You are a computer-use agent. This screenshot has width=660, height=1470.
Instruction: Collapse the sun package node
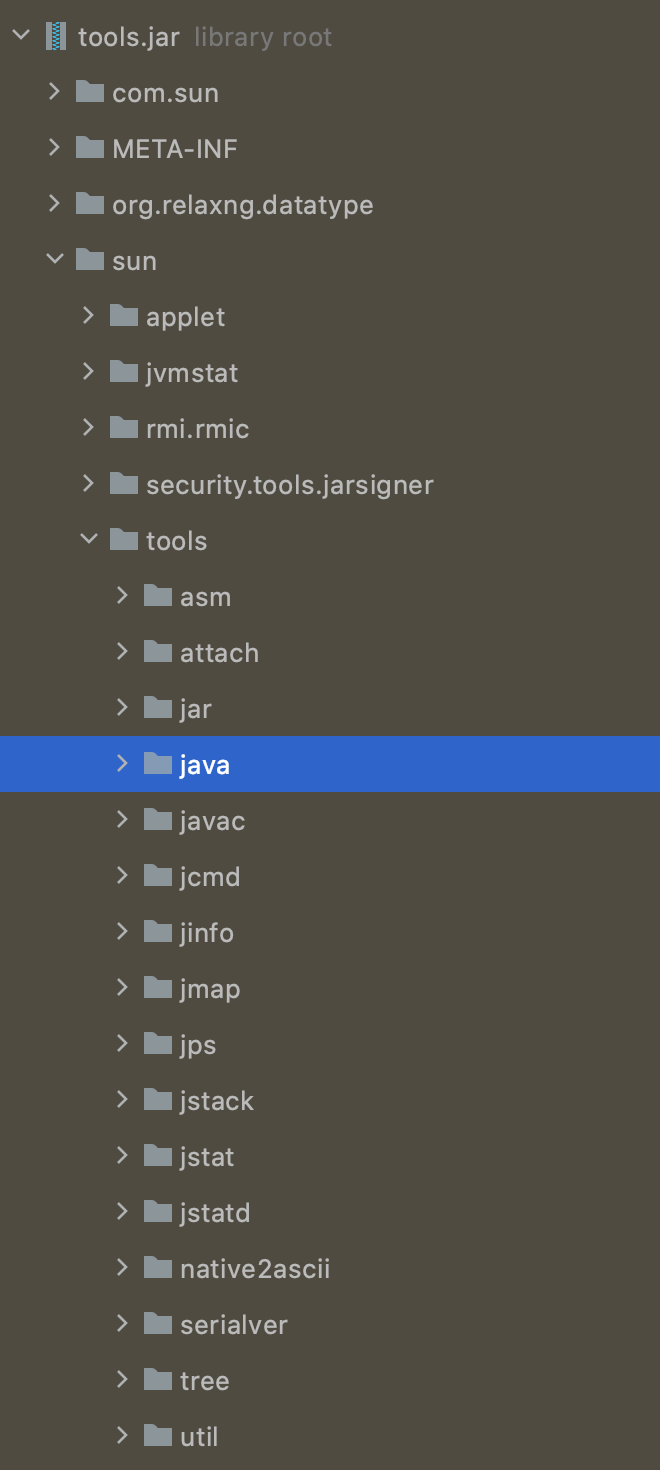(55, 261)
